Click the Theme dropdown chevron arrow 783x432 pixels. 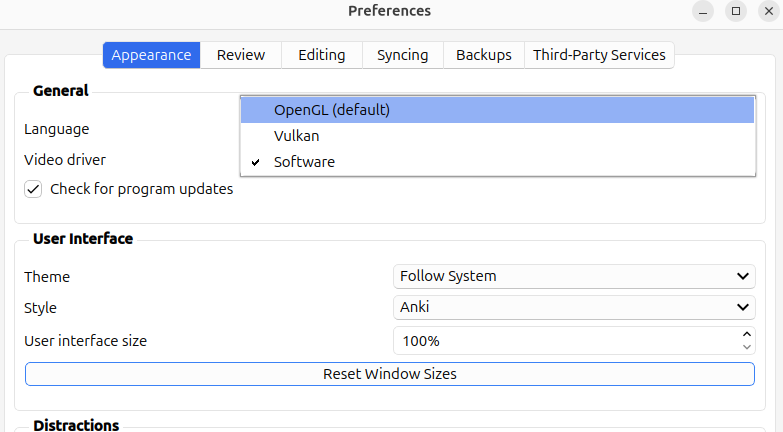743,276
